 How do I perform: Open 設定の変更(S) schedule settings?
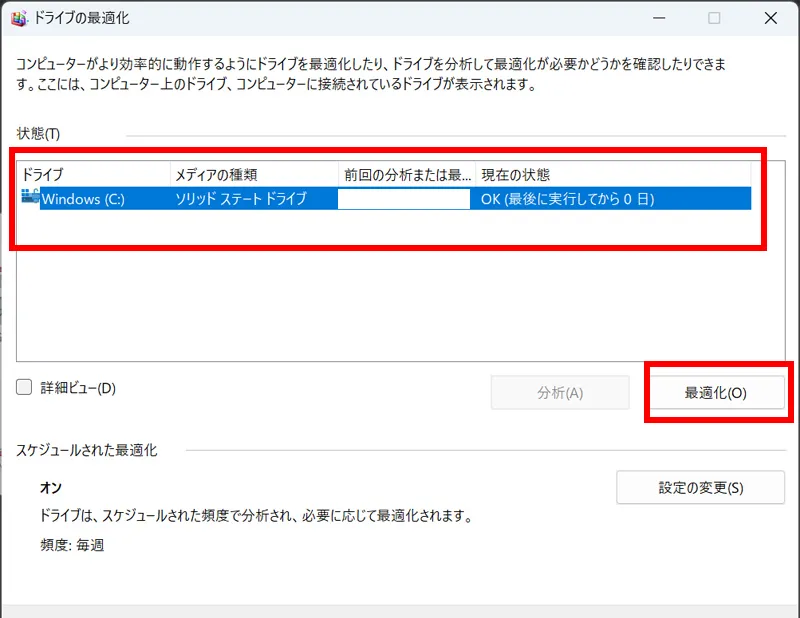[x=700, y=488]
